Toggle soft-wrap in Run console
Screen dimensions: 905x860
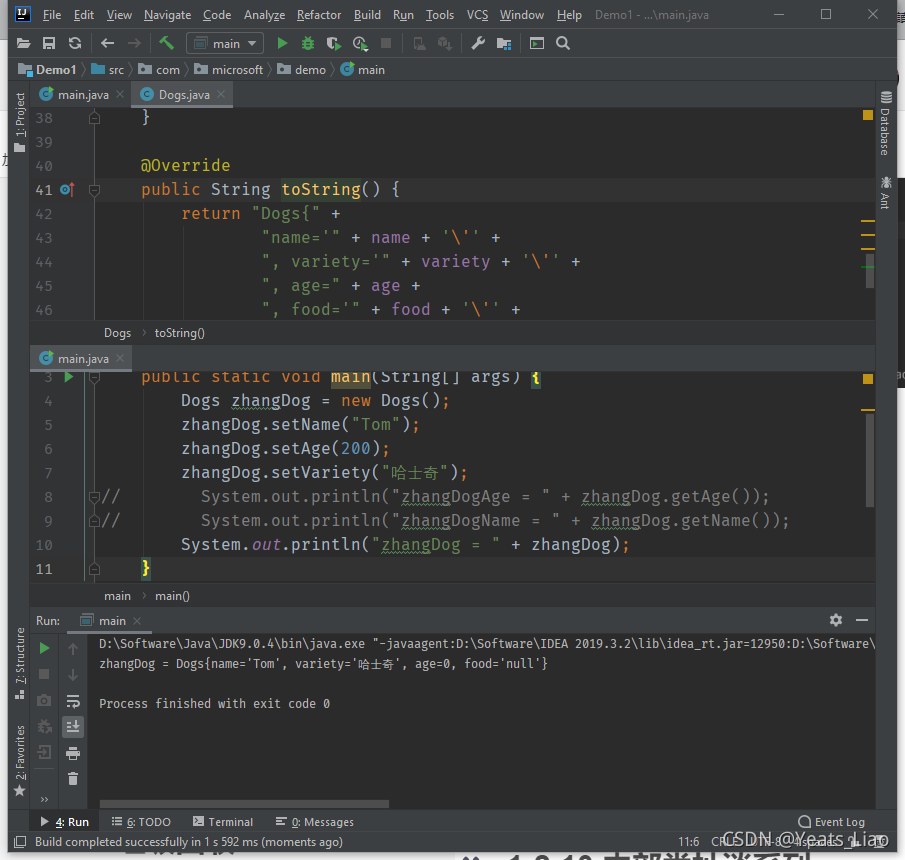click(73, 701)
